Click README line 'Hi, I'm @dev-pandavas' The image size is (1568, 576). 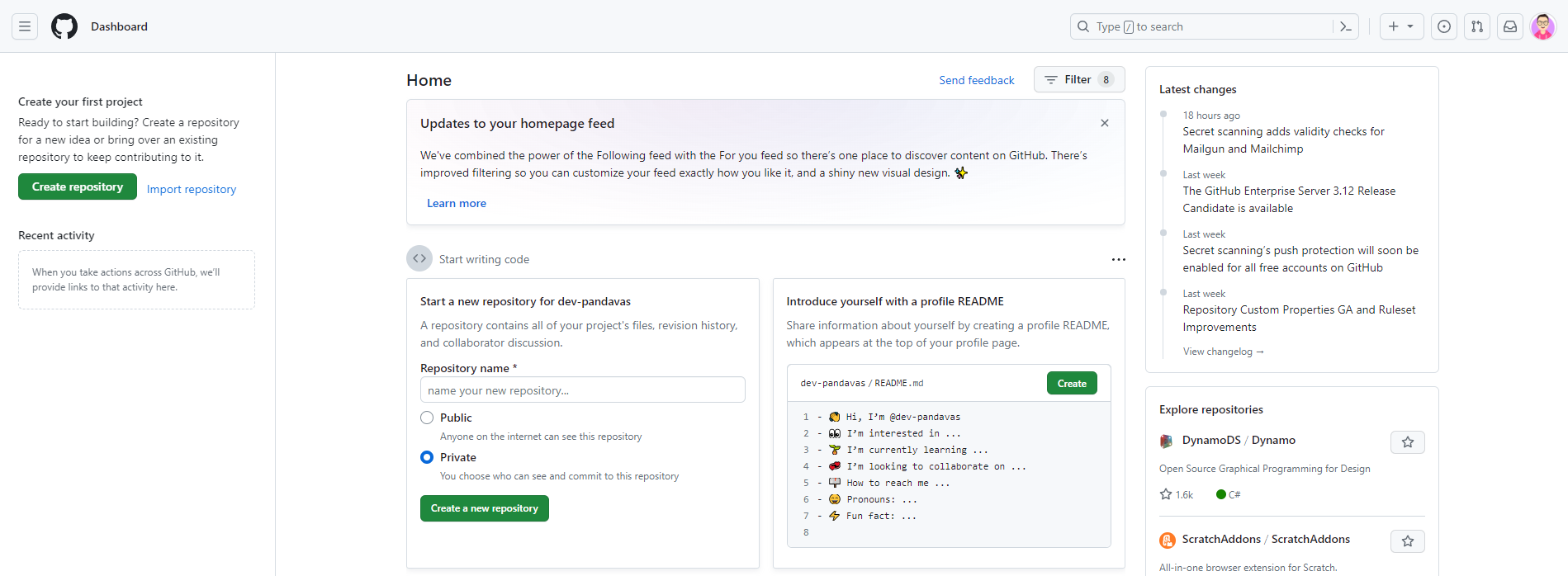[x=896, y=417]
